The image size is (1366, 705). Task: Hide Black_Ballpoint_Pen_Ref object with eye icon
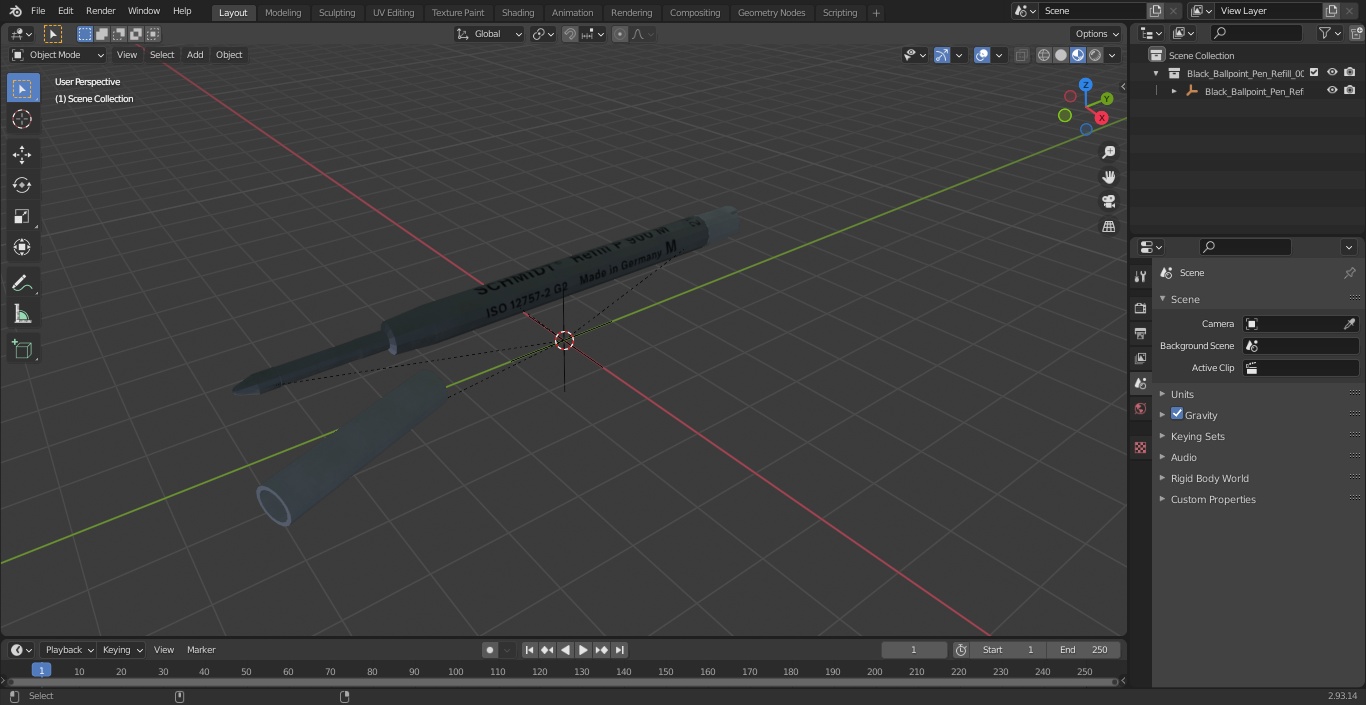(1332, 91)
